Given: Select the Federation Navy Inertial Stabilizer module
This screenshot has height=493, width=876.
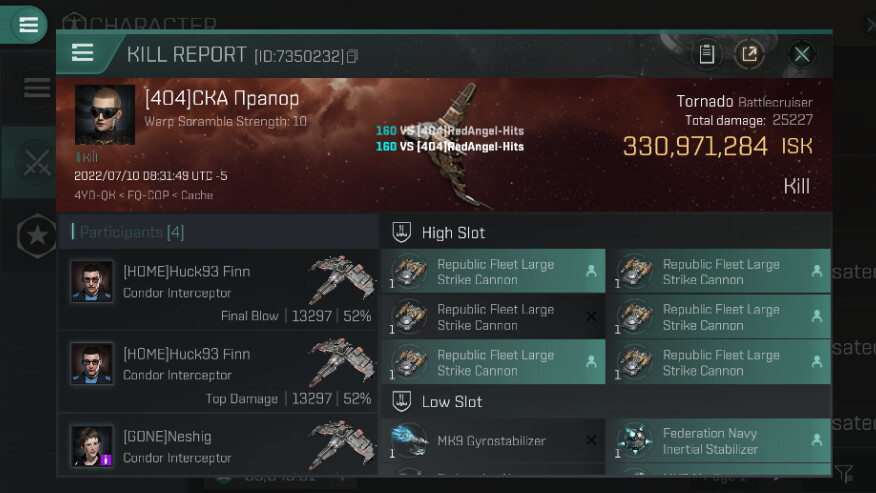Looking at the screenshot, I should (718, 440).
